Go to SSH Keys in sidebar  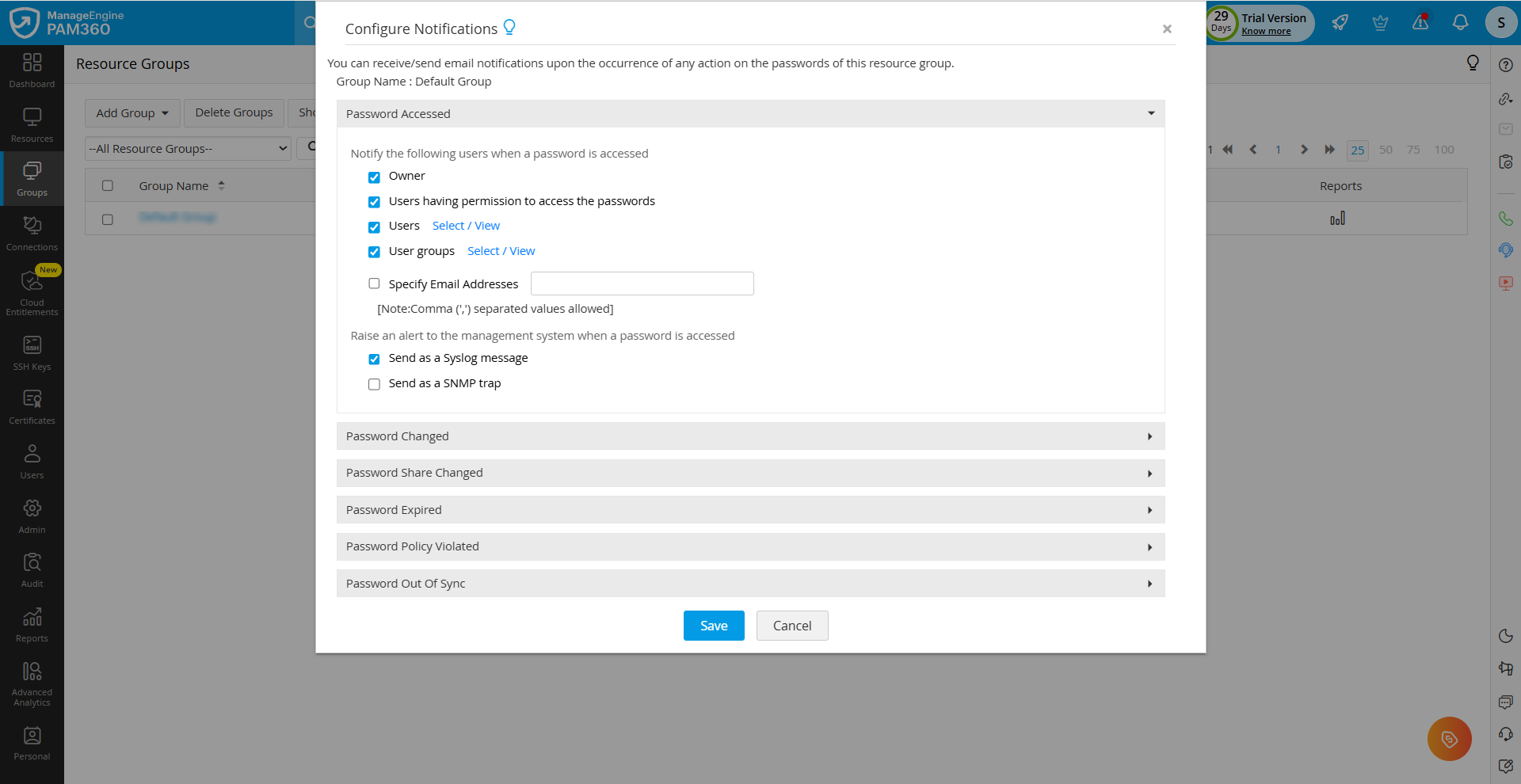click(x=32, y=352)
